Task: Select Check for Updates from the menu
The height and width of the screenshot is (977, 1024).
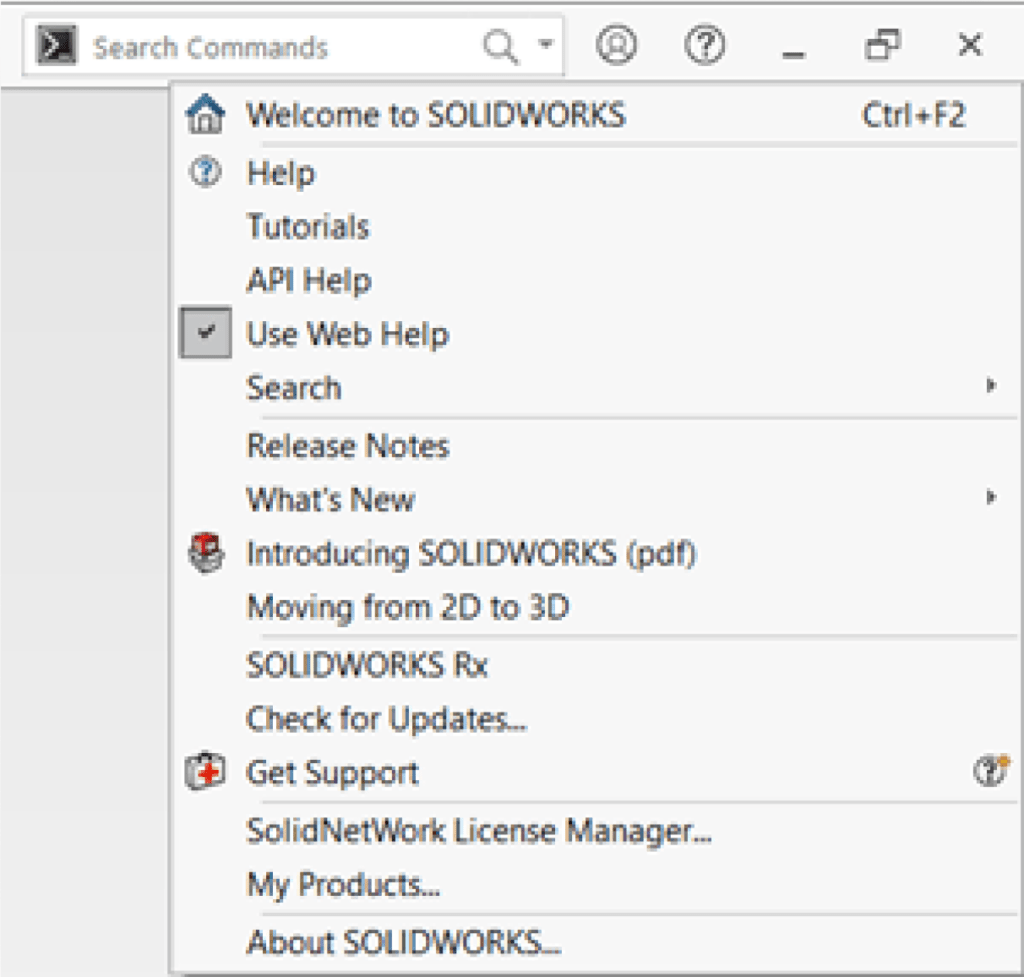Action: click(384, 718)
